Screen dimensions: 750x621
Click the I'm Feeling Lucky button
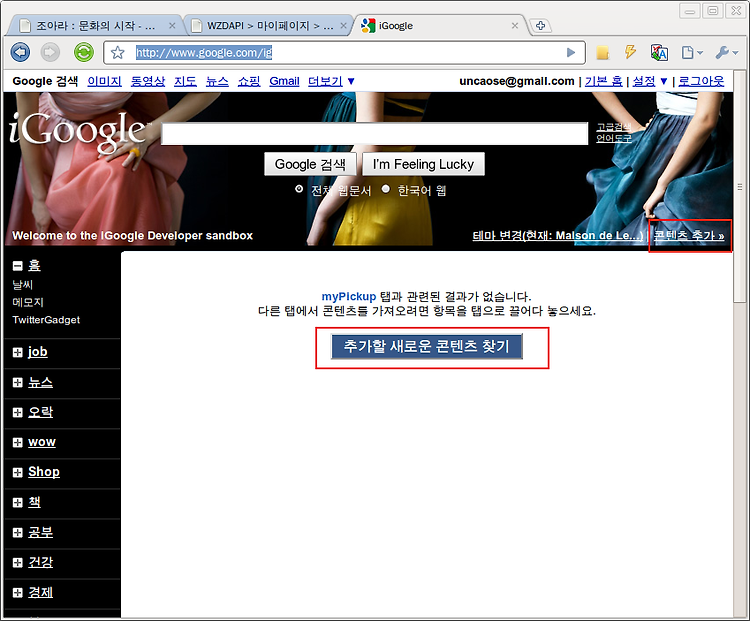coord(423,164)
